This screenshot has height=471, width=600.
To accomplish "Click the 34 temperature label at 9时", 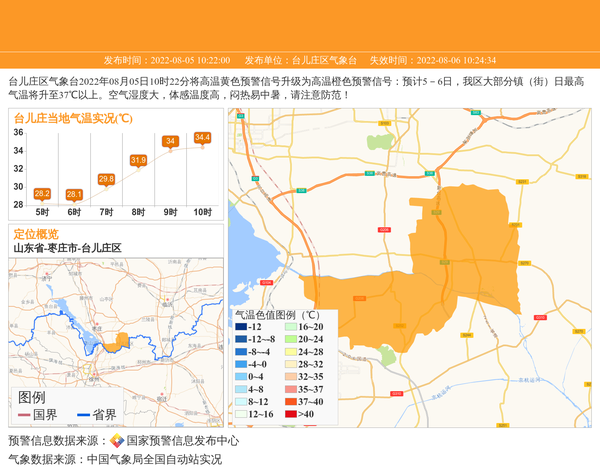I will click(170, 142).
